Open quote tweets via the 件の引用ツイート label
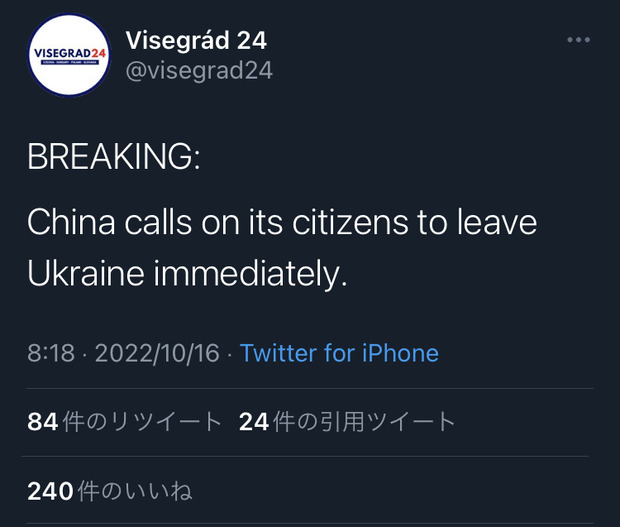Image resolution: width=620 pixels, height=527 pixels. 363,422
